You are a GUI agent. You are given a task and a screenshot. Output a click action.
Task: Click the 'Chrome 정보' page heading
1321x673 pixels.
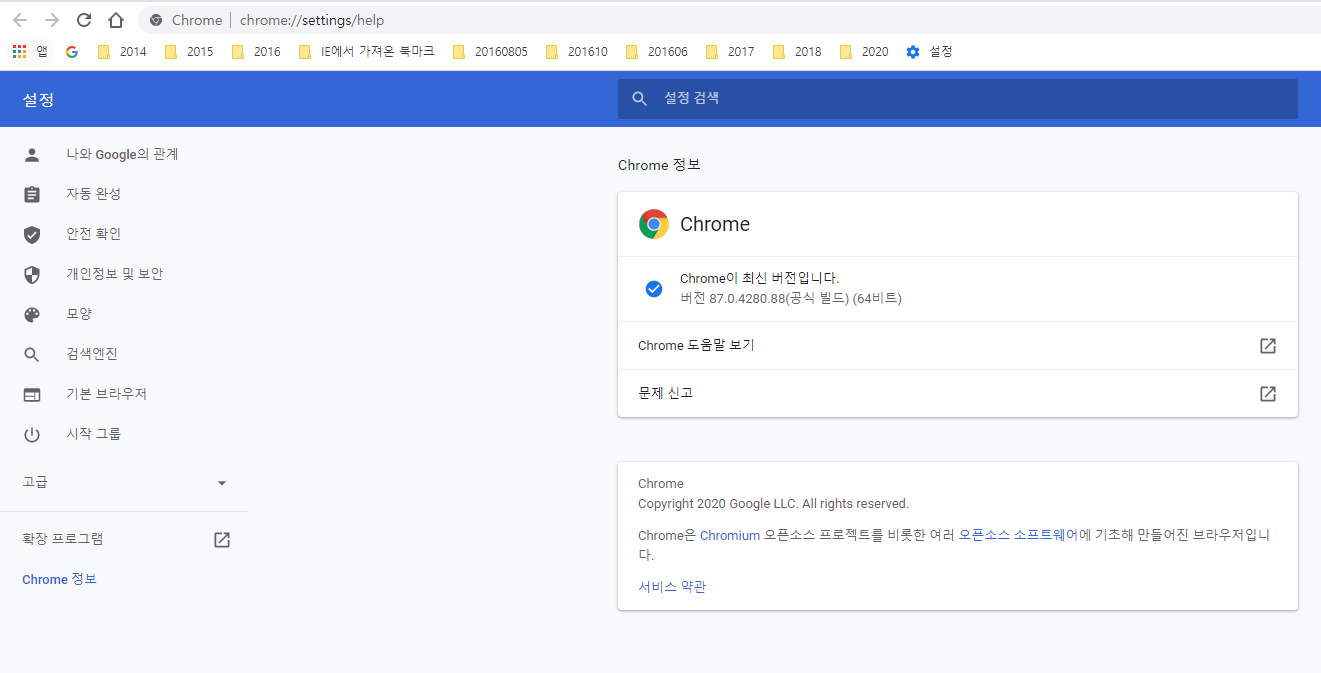point(659,165)
